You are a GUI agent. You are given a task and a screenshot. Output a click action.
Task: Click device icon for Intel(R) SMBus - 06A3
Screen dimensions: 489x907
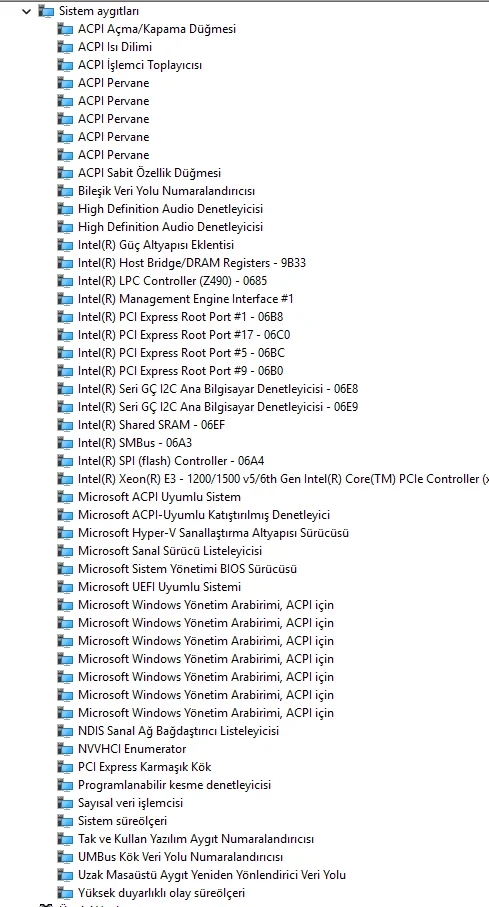coord(65,443)
